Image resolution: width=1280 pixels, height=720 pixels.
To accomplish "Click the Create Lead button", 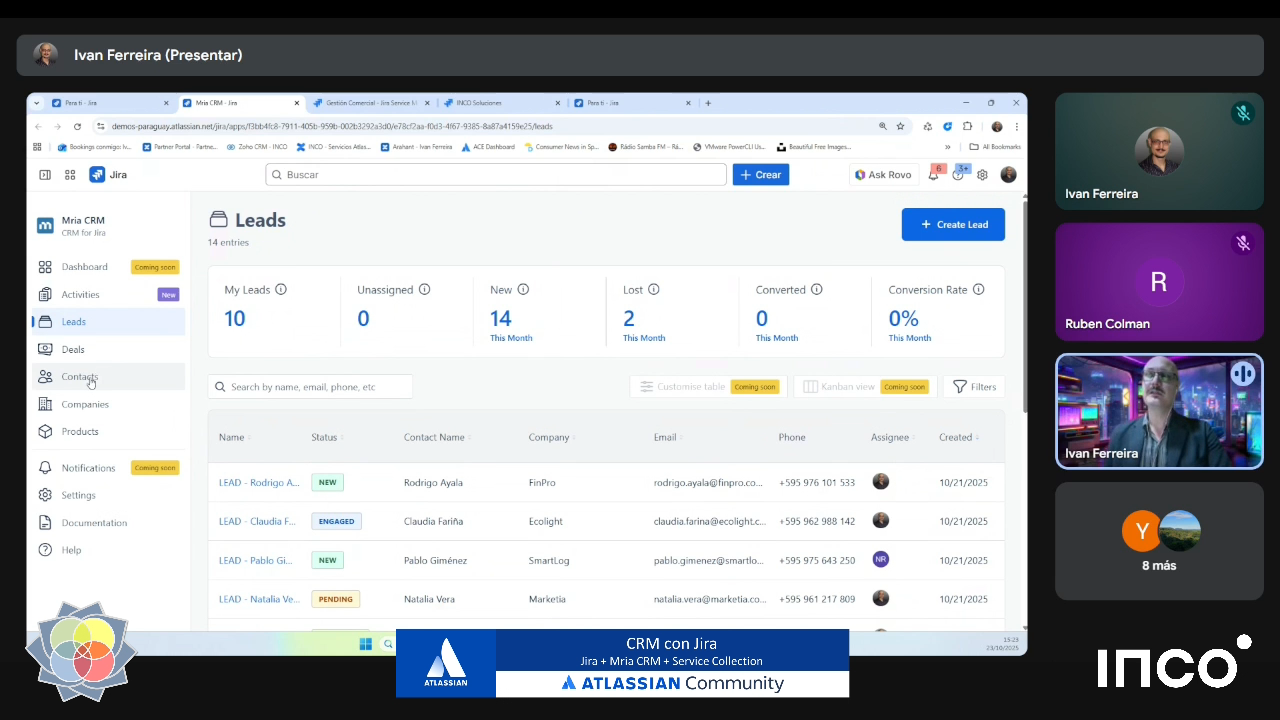I will pyautogui.click(x=953, y=225).
